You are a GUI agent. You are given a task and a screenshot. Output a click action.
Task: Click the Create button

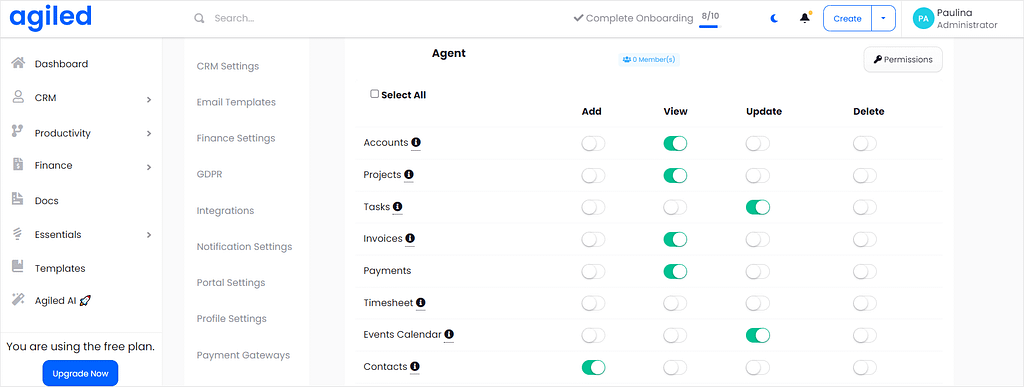click(847, 18)
